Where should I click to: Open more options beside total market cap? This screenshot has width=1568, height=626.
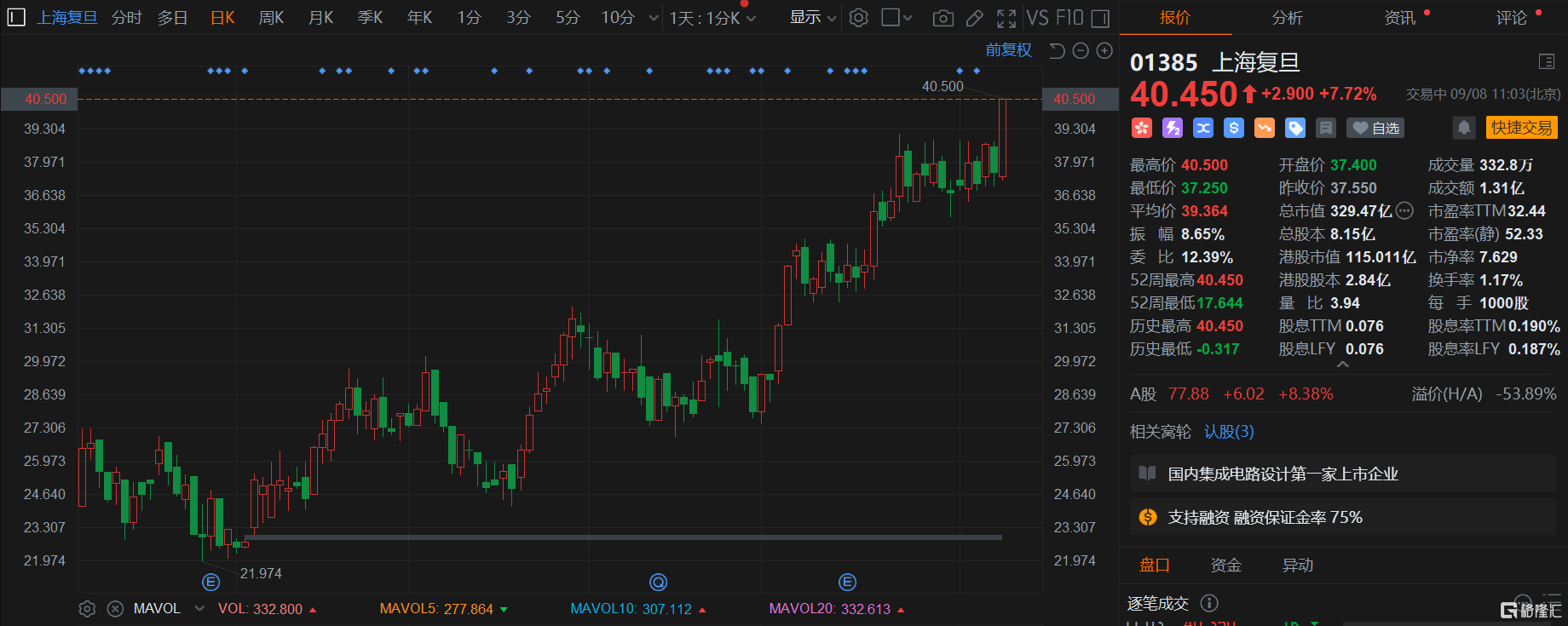pos(1405,210)
